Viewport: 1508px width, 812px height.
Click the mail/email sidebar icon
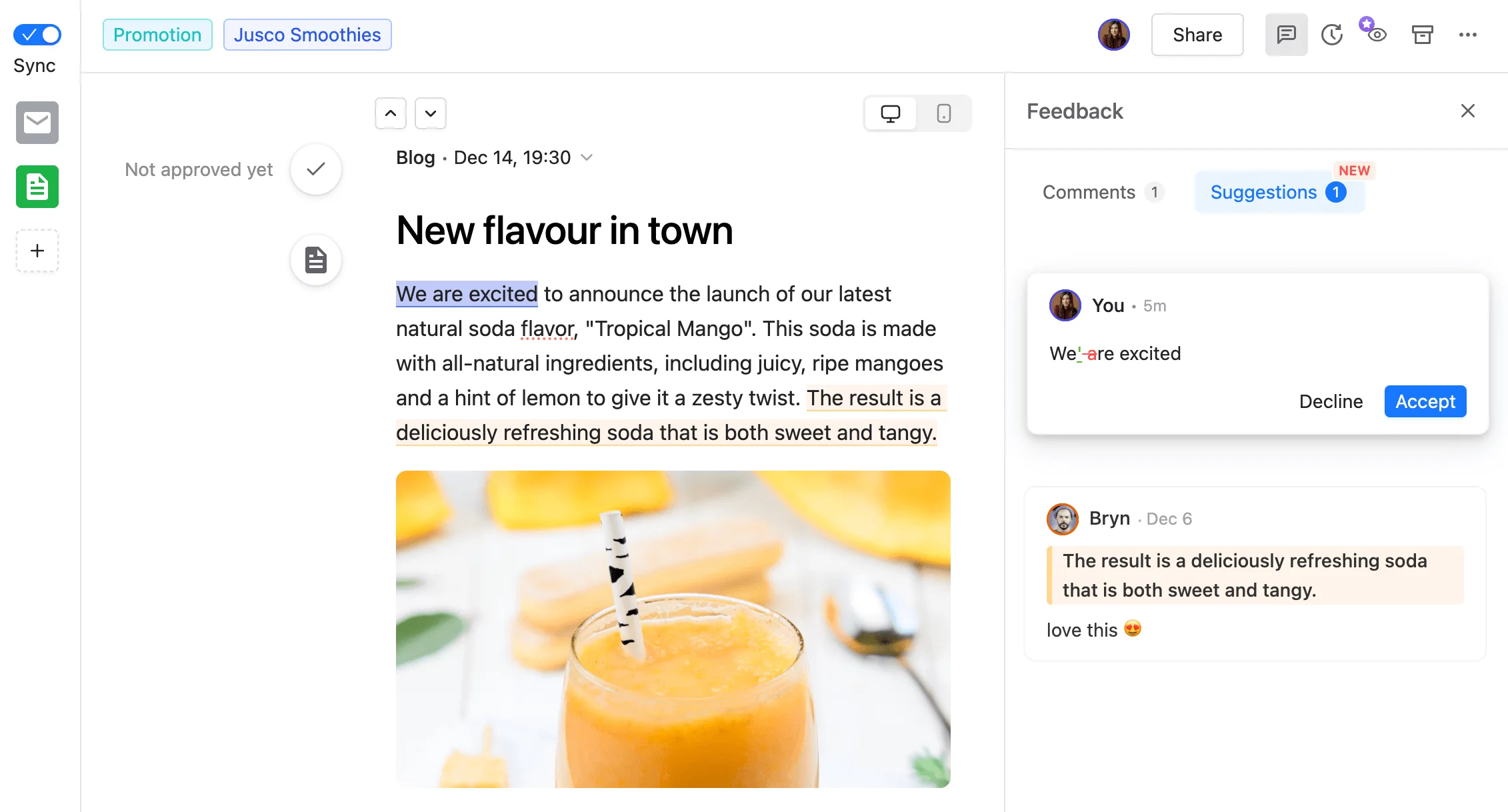37,123
